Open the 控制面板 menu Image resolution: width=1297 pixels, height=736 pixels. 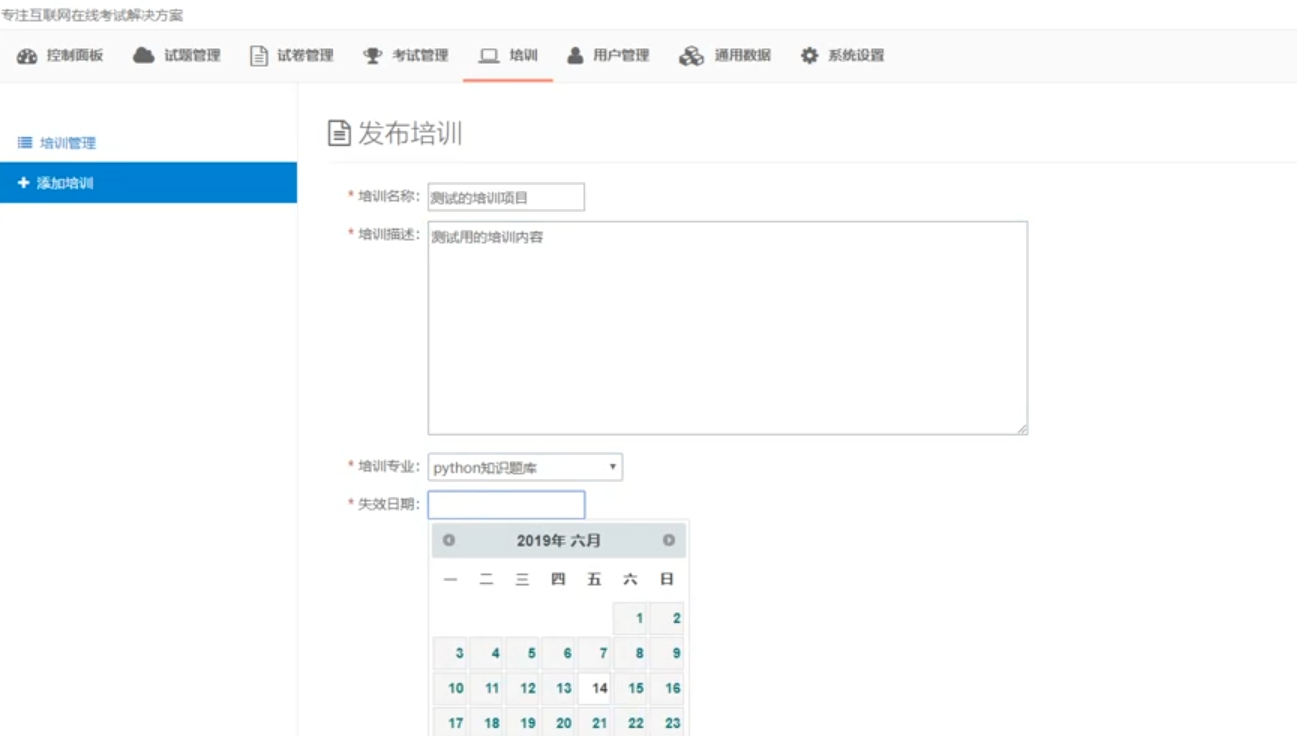coord(60,56)
